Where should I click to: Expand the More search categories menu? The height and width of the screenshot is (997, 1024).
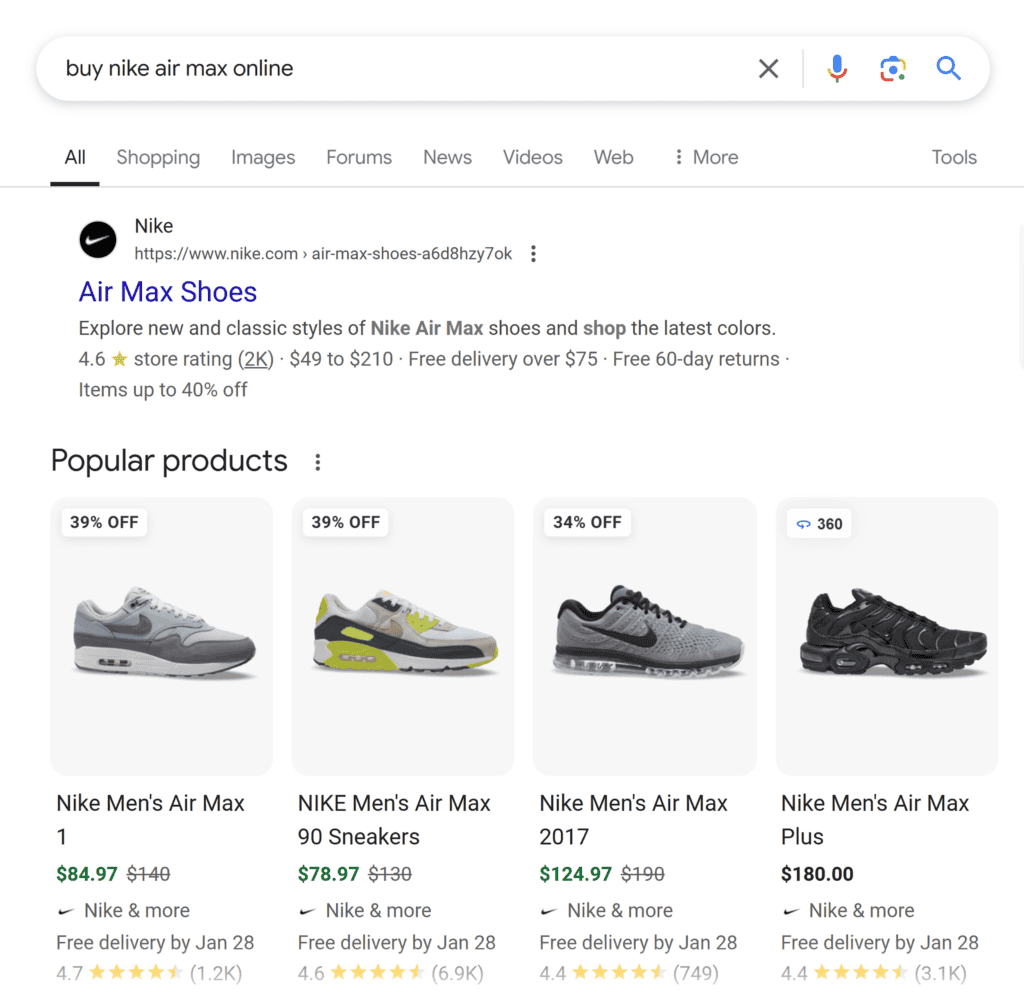[x=704, y=157]
